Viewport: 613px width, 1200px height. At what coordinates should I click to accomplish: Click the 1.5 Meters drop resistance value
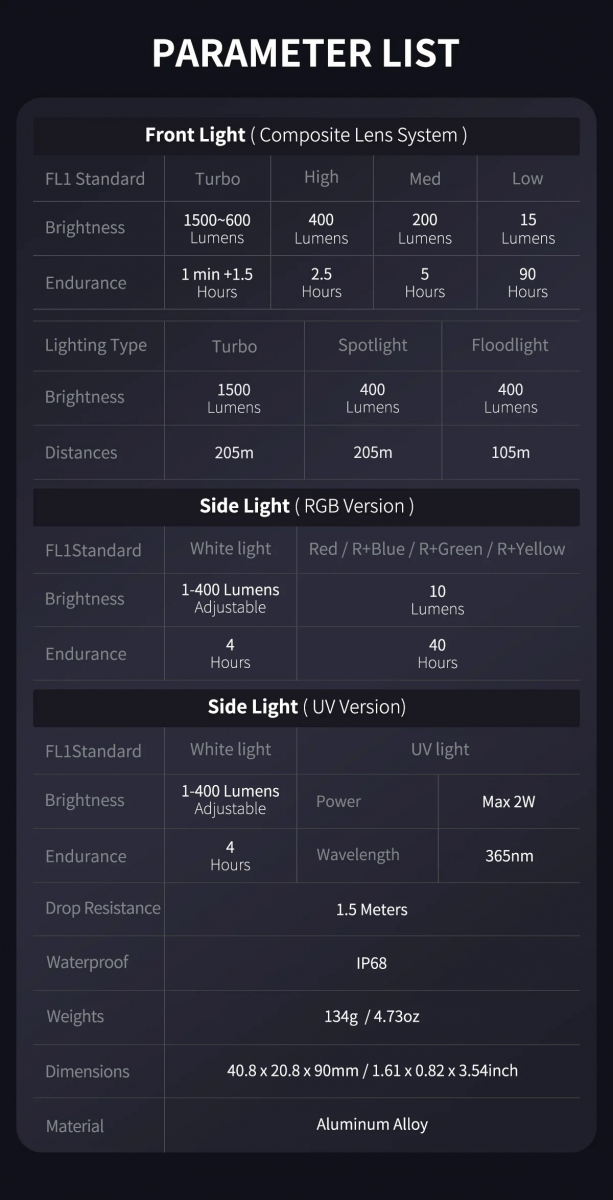click(x=372, y=910)
